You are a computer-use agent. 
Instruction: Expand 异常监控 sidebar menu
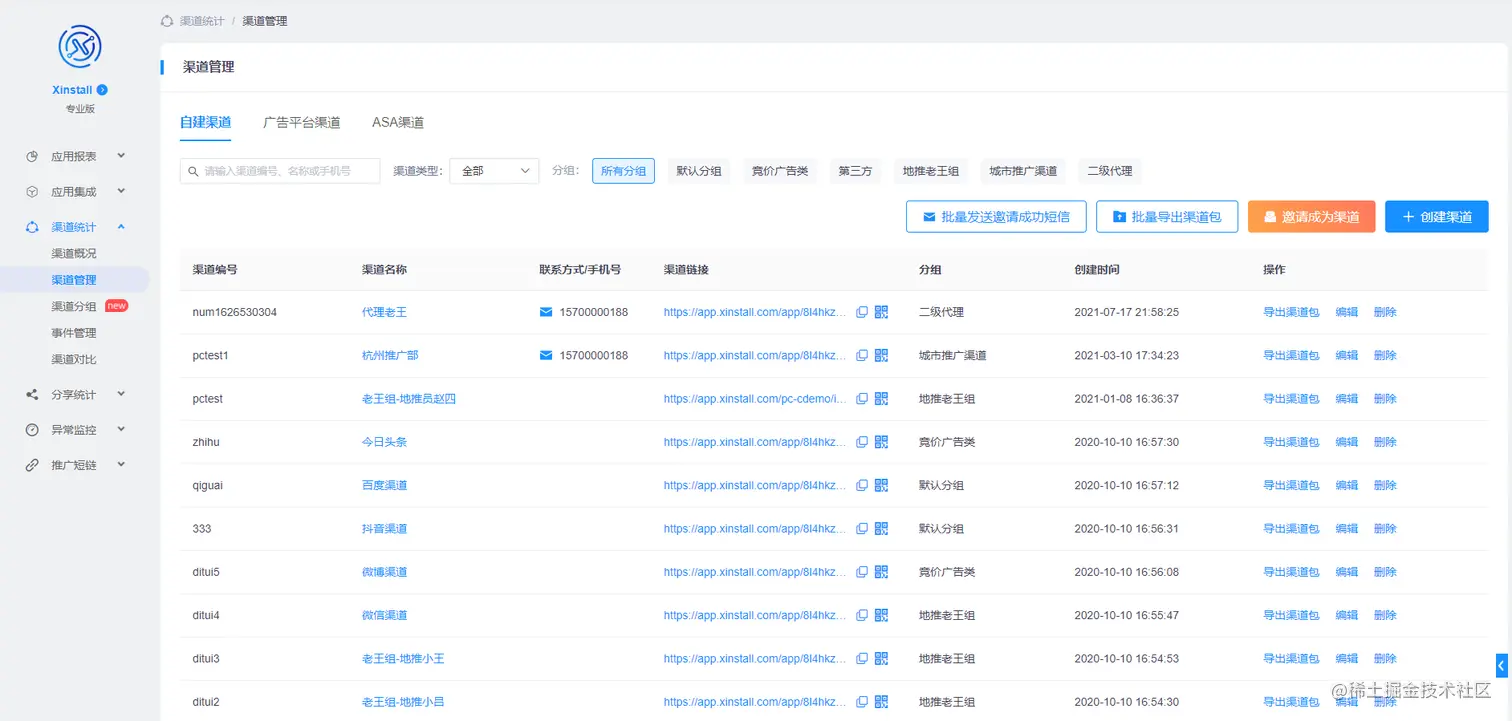pos(75,430)
